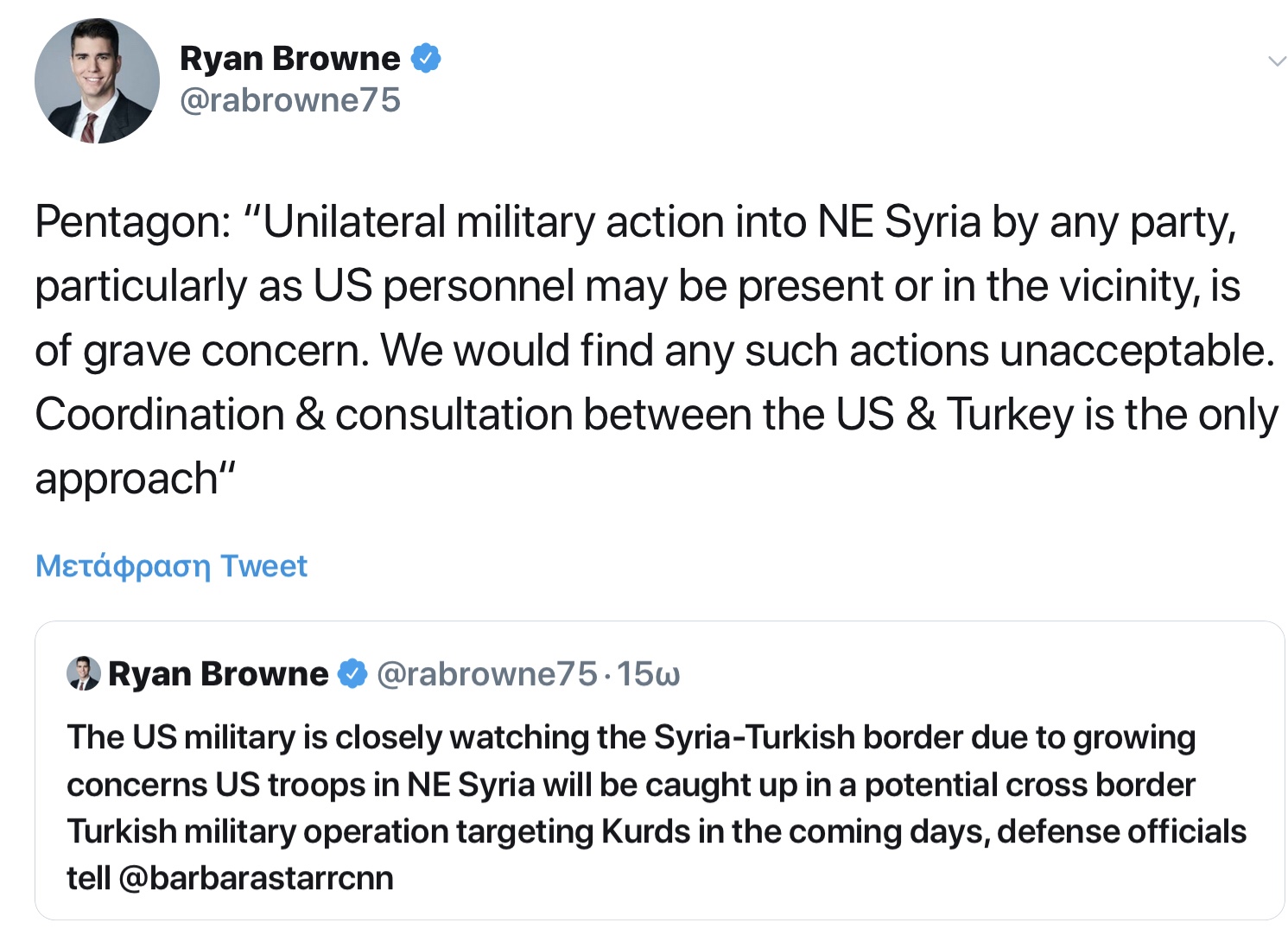Screen dimensions: 1288x929
Task: Click the Pentagon statement tweet text
Action: 657,350
